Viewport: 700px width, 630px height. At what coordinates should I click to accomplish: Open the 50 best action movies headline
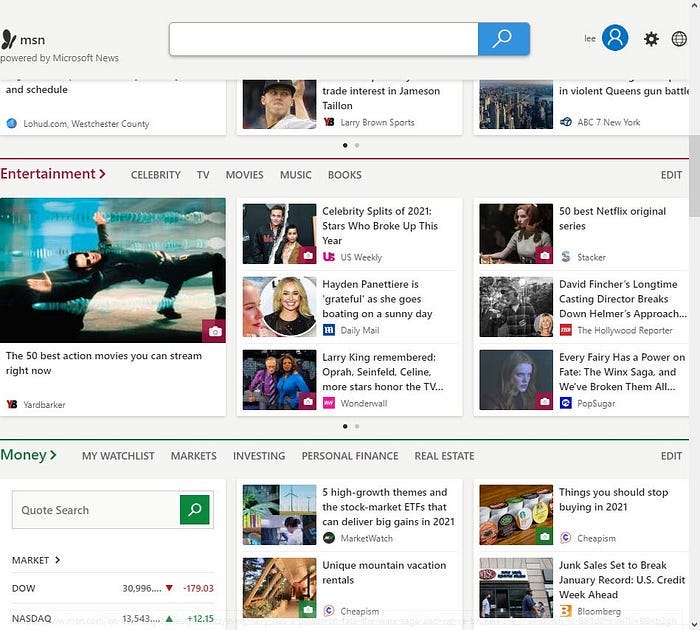pos(104,363)
